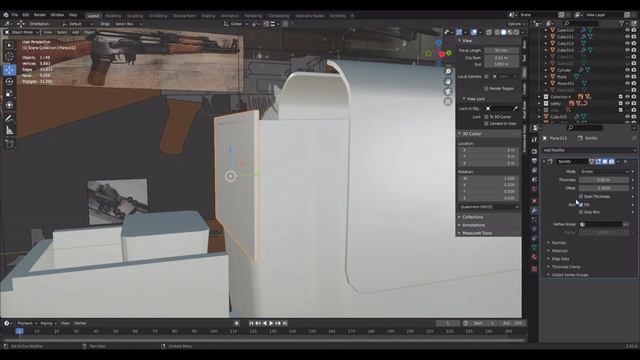
Task: Click the Thickness value slider
Action: (604, 180)
